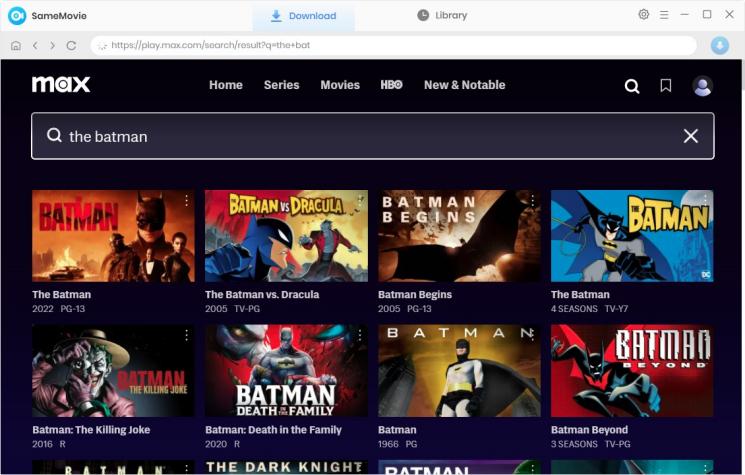Image resolution: width=745 pixels, height=475 pixels.
Task: Open Batman: Death in the Family thumbnail
Action: (x=286, y=370)
